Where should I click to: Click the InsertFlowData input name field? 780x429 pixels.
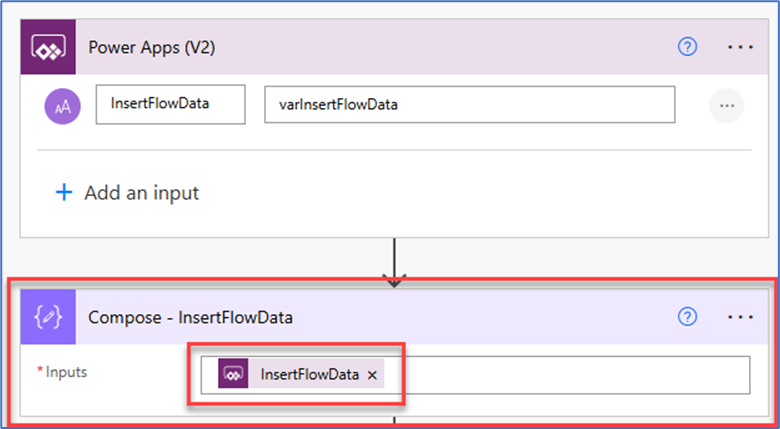pos(171,104)
